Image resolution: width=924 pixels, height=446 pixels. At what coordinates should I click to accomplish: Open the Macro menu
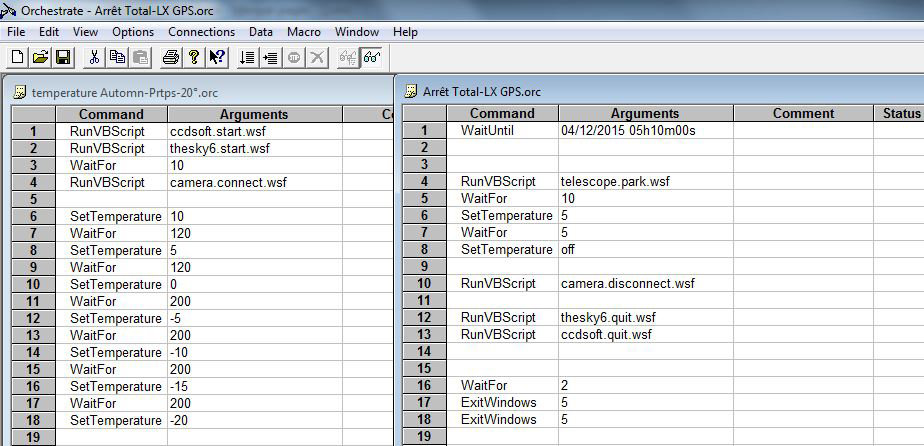304,32
